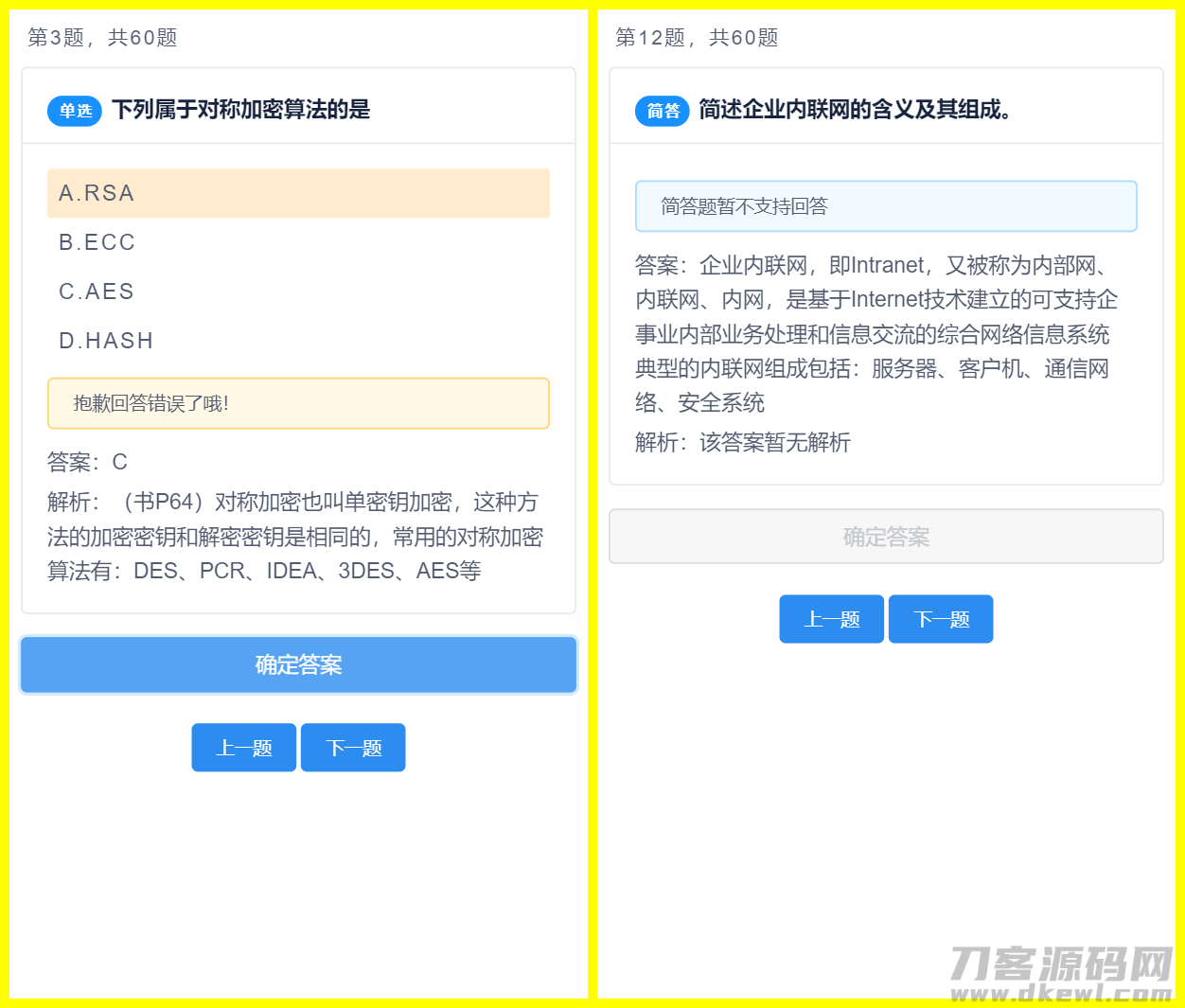Click the 答案：C text line
The width and height of the screenshot is (1185, 1008).
pyautogui.click(x=88, y=462)
